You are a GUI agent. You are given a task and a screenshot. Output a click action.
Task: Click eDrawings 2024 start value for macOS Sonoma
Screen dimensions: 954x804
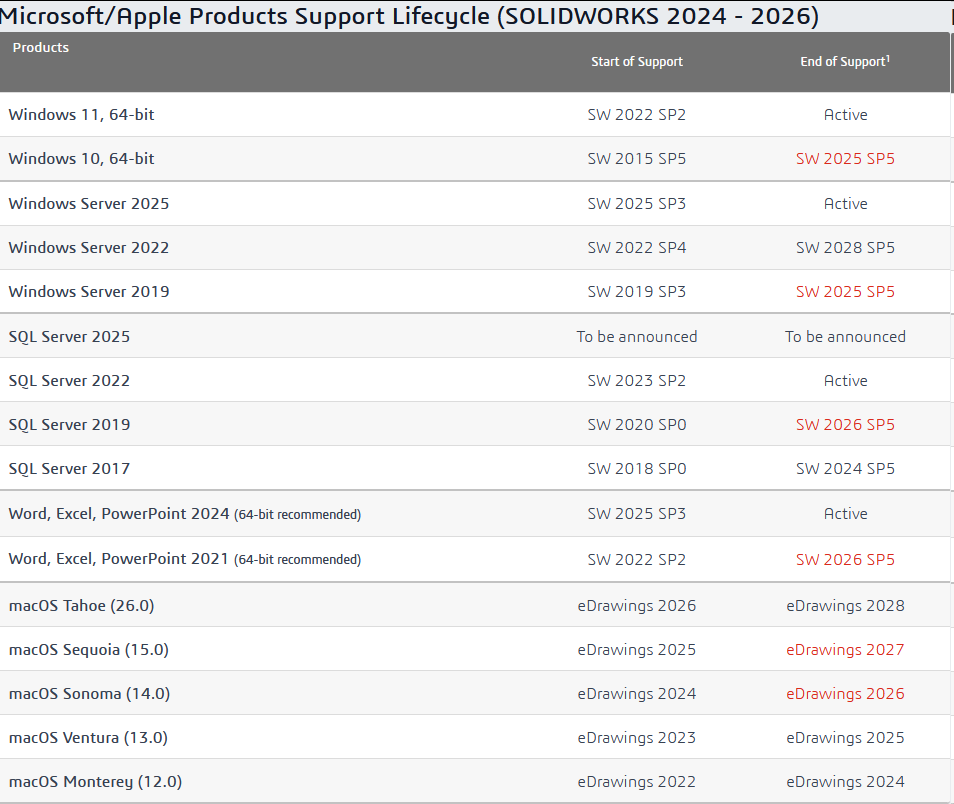click(636, 693)
